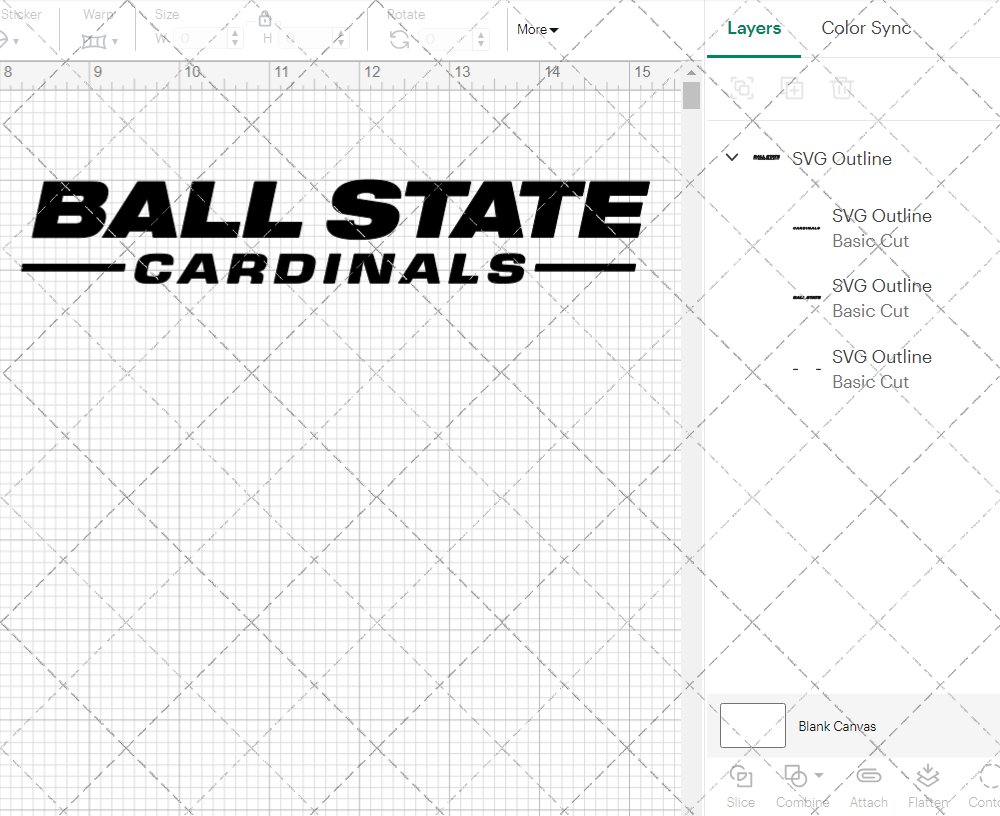Toggle open the Rotate reset icon
The height and width of the screenshot is (816, 1000).
(x=397, y=40)
